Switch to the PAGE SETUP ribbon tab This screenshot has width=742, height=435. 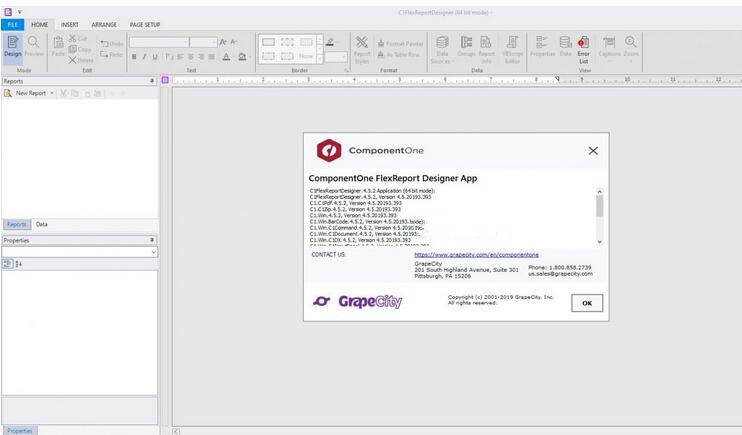(145, 25)
